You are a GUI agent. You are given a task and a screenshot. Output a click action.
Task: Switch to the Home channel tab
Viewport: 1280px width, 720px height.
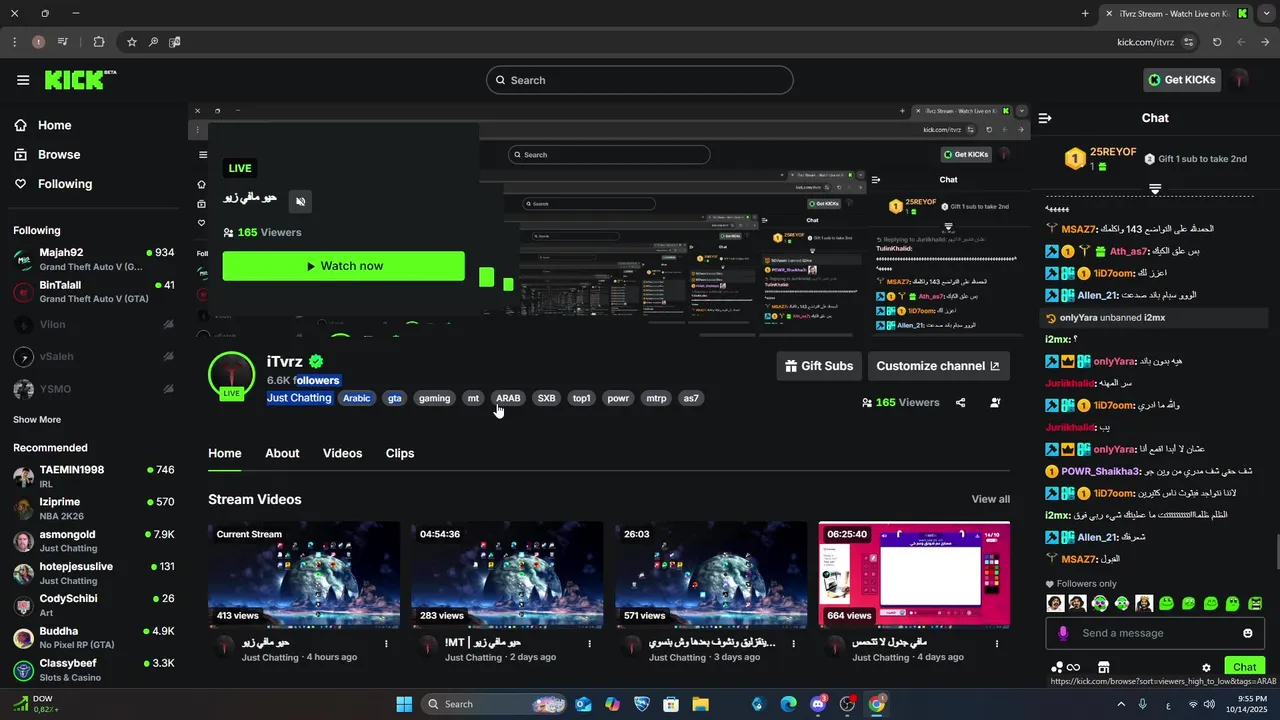[225, 453]
